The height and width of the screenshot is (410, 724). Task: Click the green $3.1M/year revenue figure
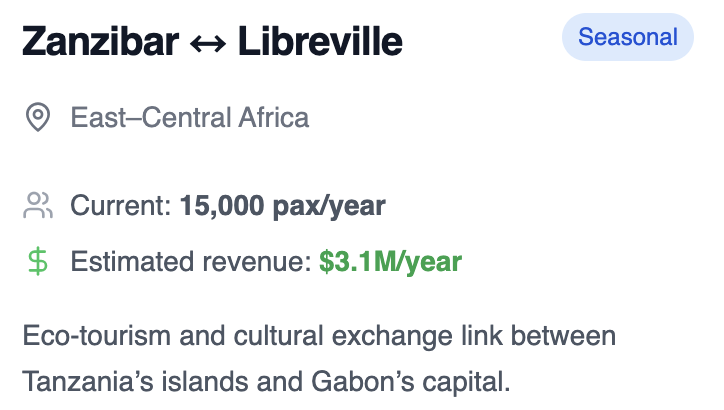[390, 262]
